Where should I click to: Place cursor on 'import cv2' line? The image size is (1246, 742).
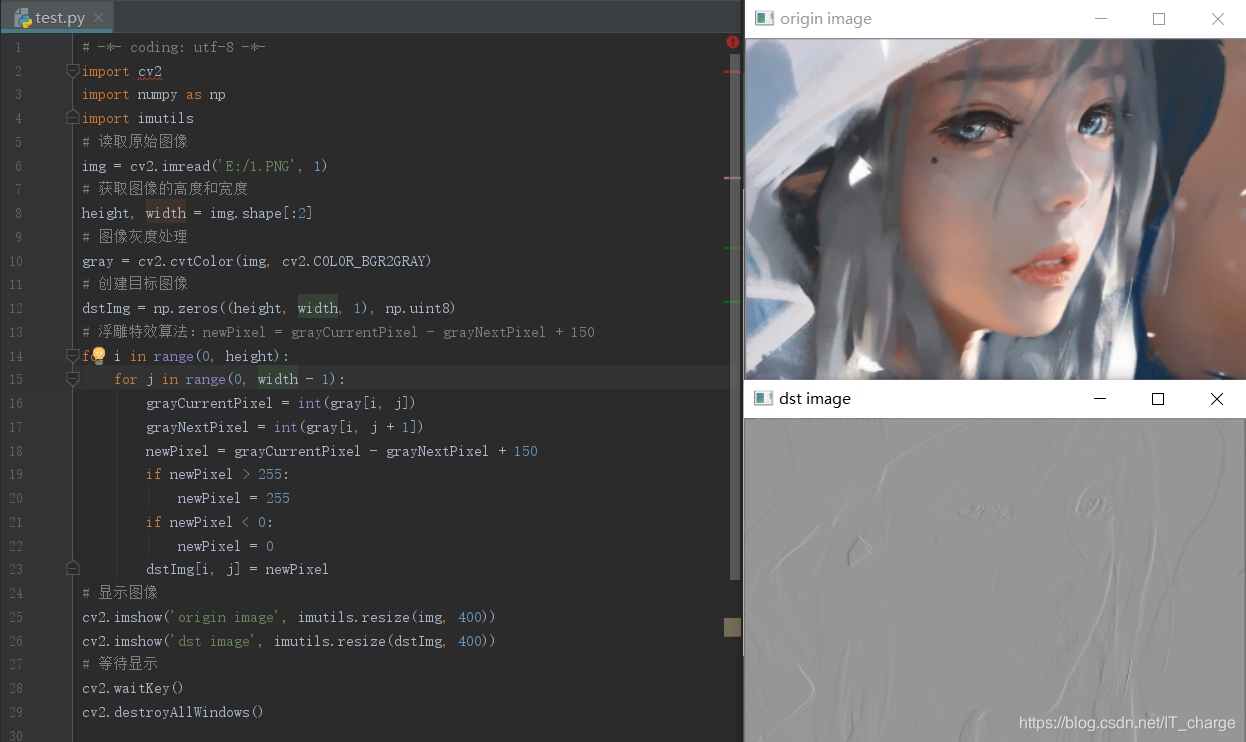(x=122, y=71)
